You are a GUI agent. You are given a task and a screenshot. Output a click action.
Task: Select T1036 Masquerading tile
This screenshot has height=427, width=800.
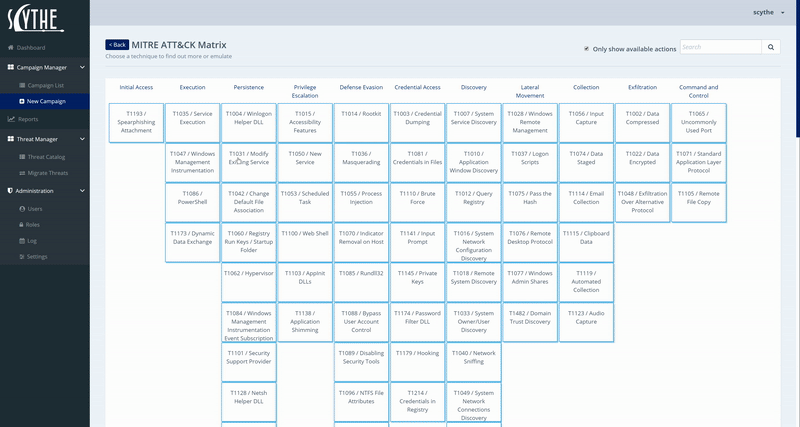361,163
